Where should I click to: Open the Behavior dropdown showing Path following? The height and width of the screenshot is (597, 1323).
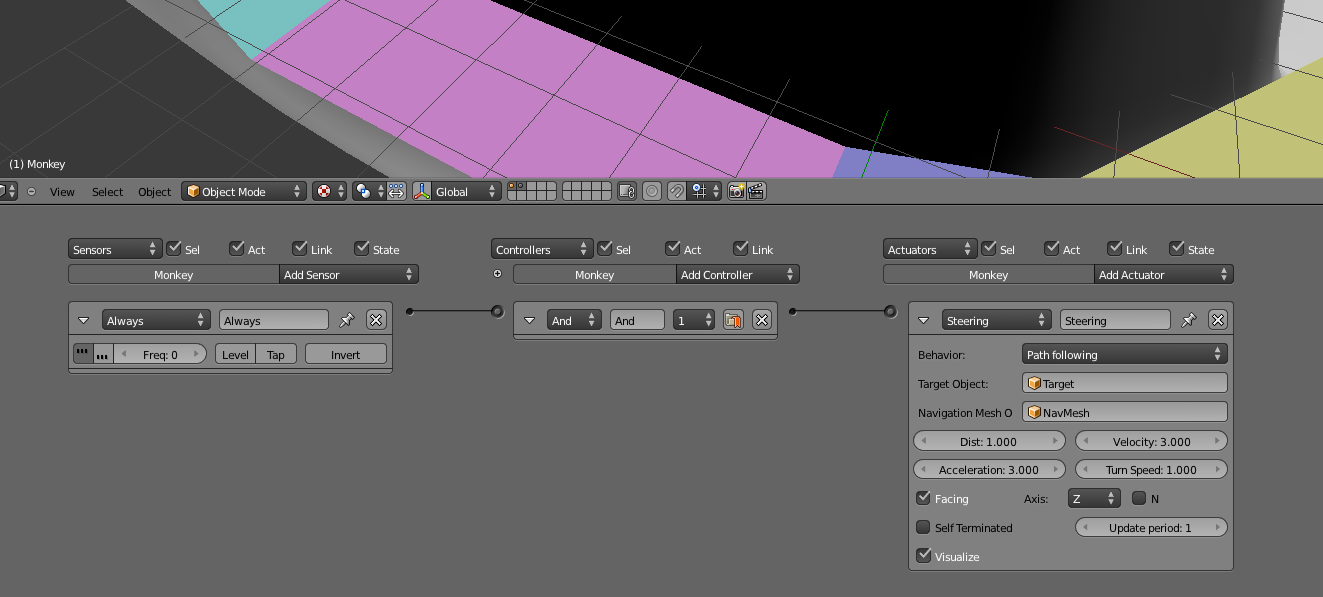coord(1124,354)
